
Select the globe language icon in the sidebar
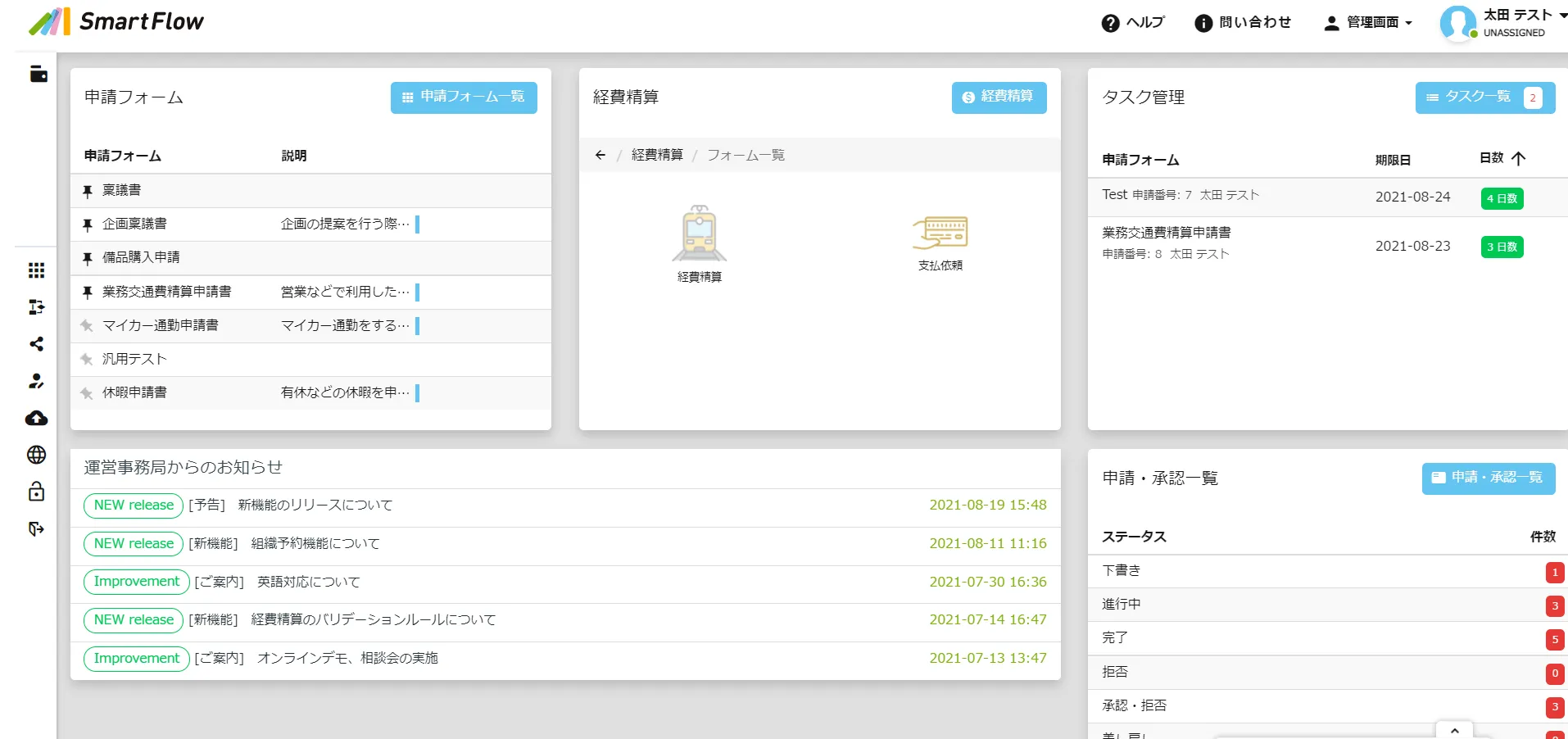tap(36, 455)
